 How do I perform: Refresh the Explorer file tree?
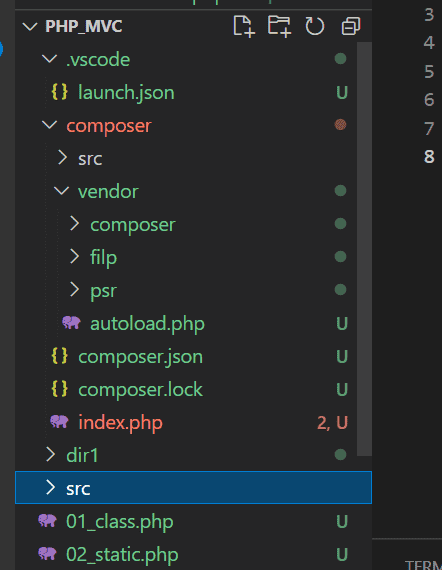(315, 26)
